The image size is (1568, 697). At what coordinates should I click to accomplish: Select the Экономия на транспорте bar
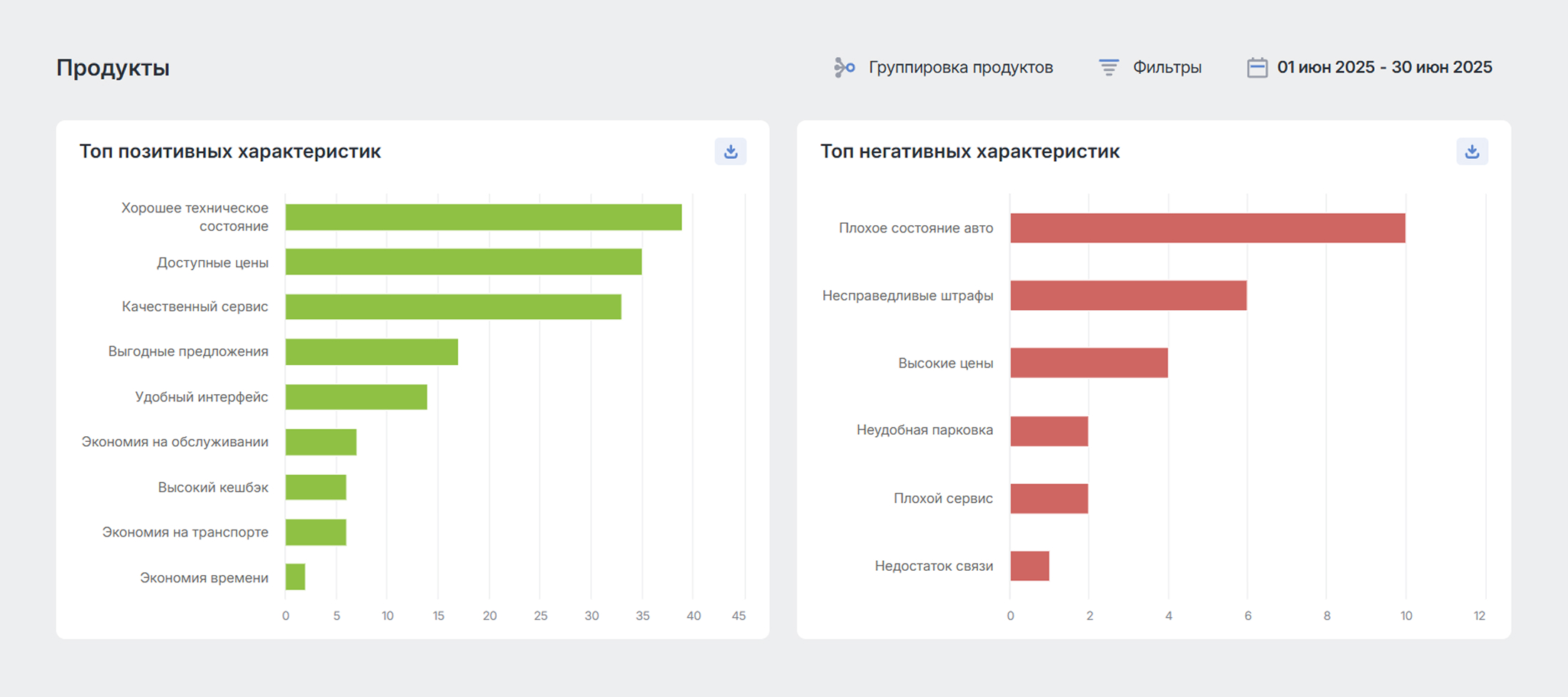pos(316,532)
